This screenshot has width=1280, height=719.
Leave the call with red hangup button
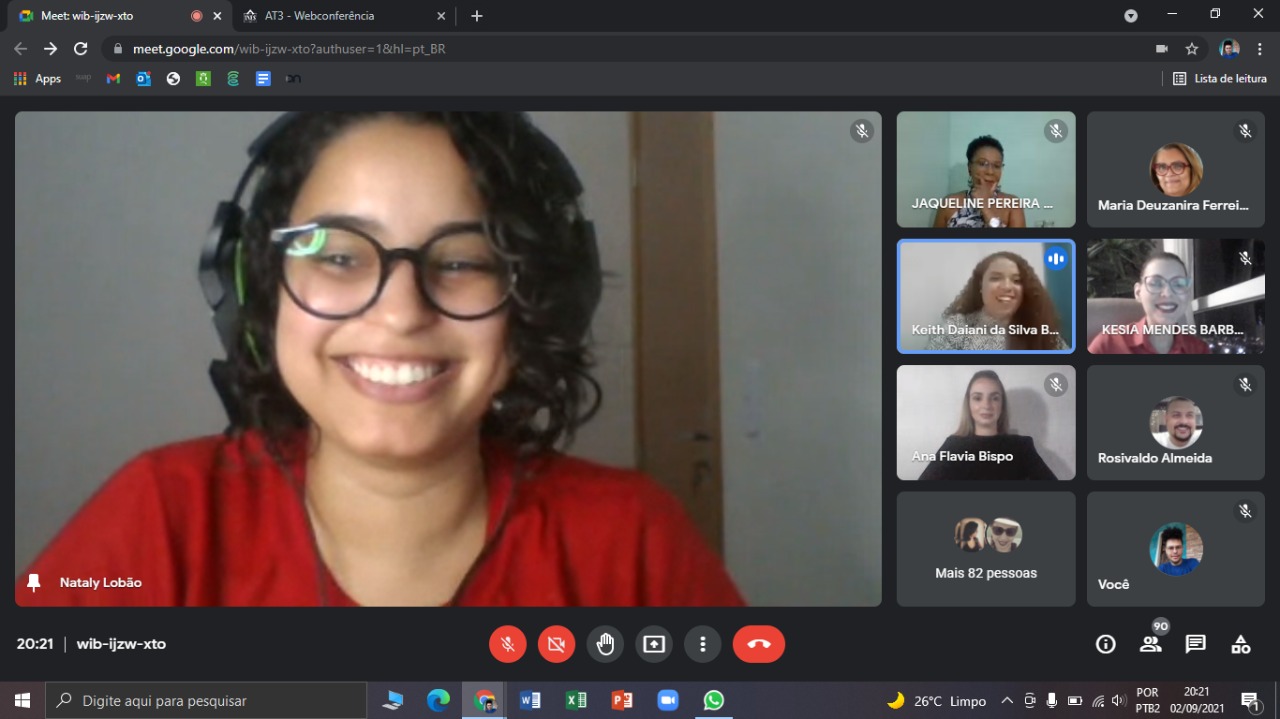point(758,644)
